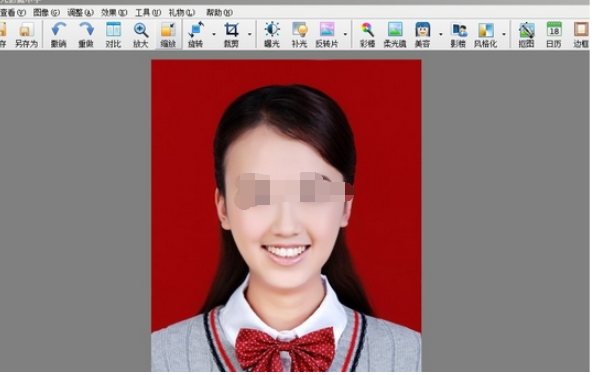Select the 放大 (Zoom in) magnifier tool
The height and width of the screenshot is (375, 609).
pos(141,35)
